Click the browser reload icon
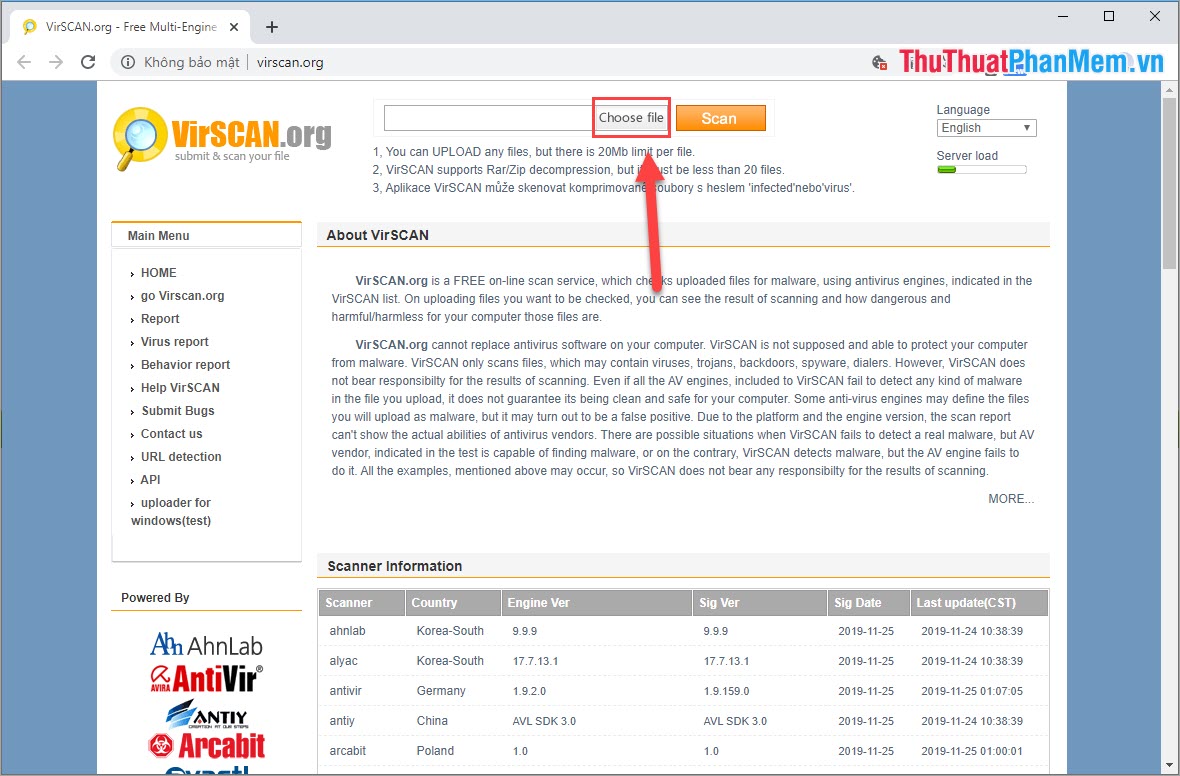 88,61
